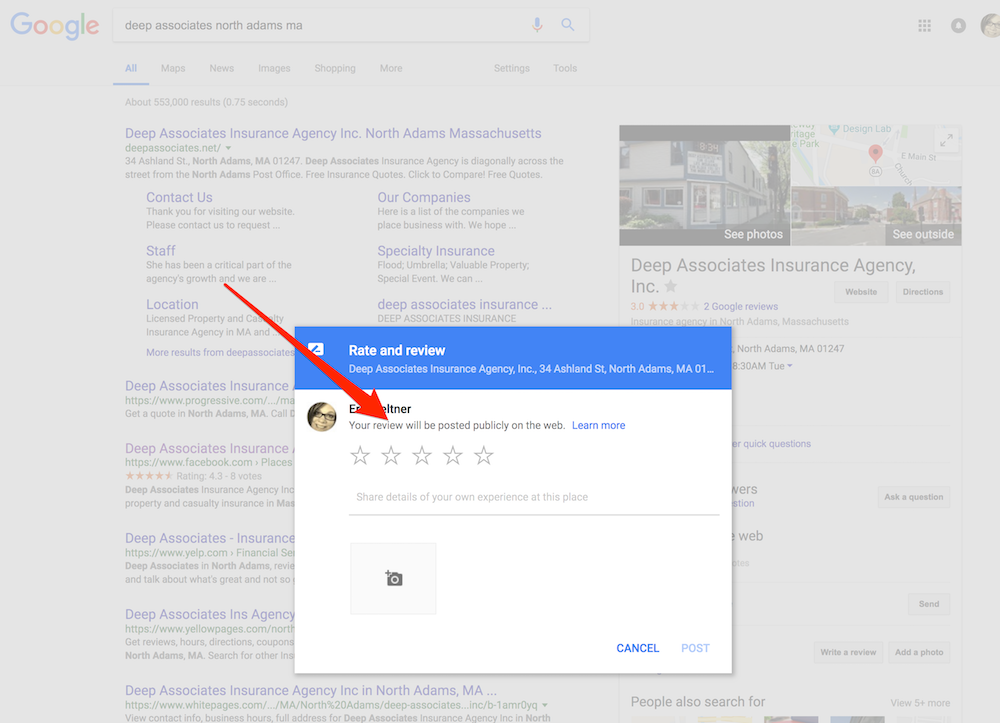Open whitepages result options arrow
The width and height of the screenshot is (1000, 723).
pos(545,705)
